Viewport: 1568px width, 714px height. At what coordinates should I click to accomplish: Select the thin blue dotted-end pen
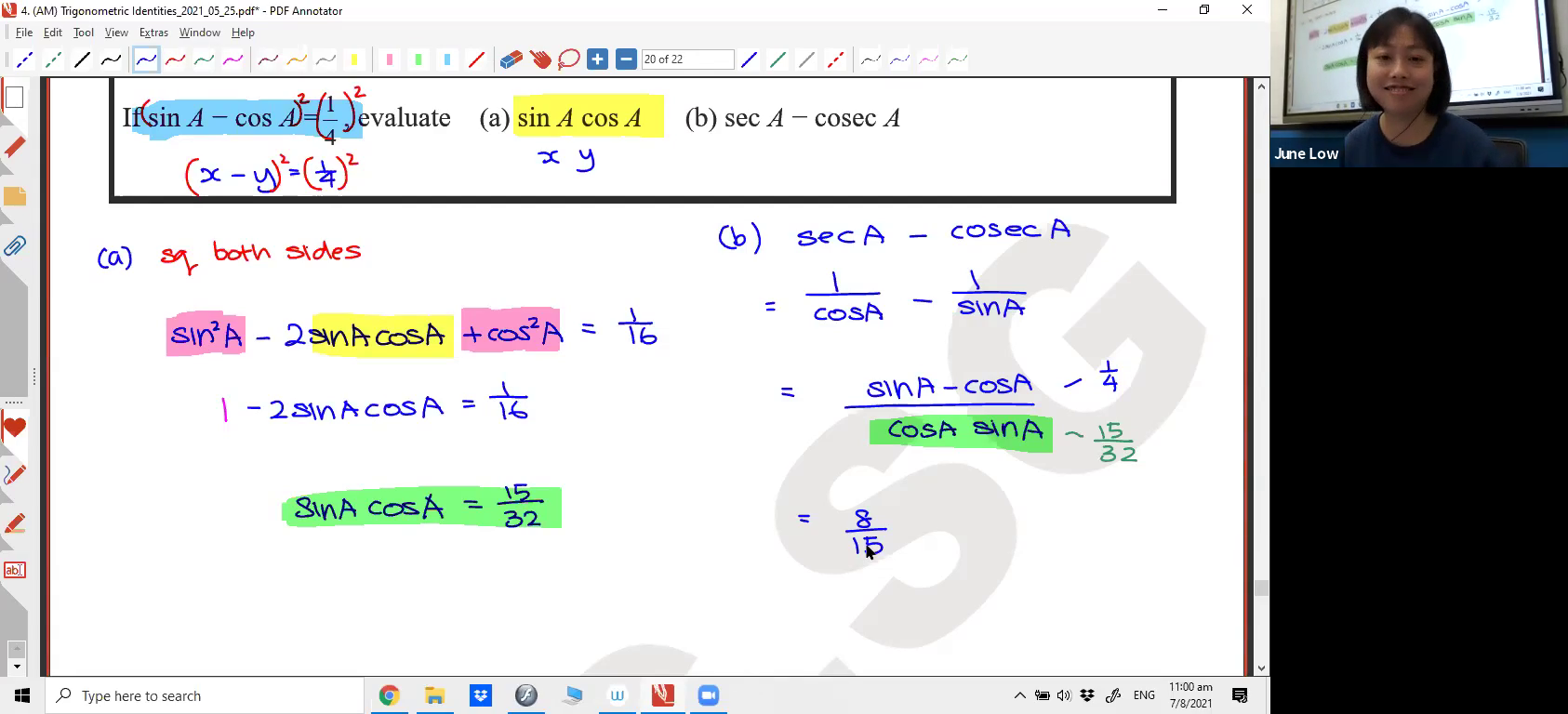click(899, 60)
